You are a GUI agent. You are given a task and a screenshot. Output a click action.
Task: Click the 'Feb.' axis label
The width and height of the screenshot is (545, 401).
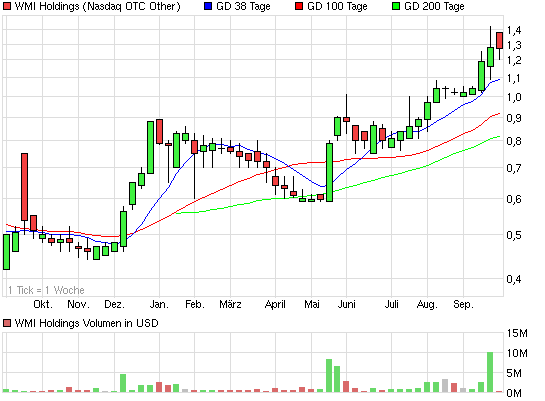coord(195,304)
